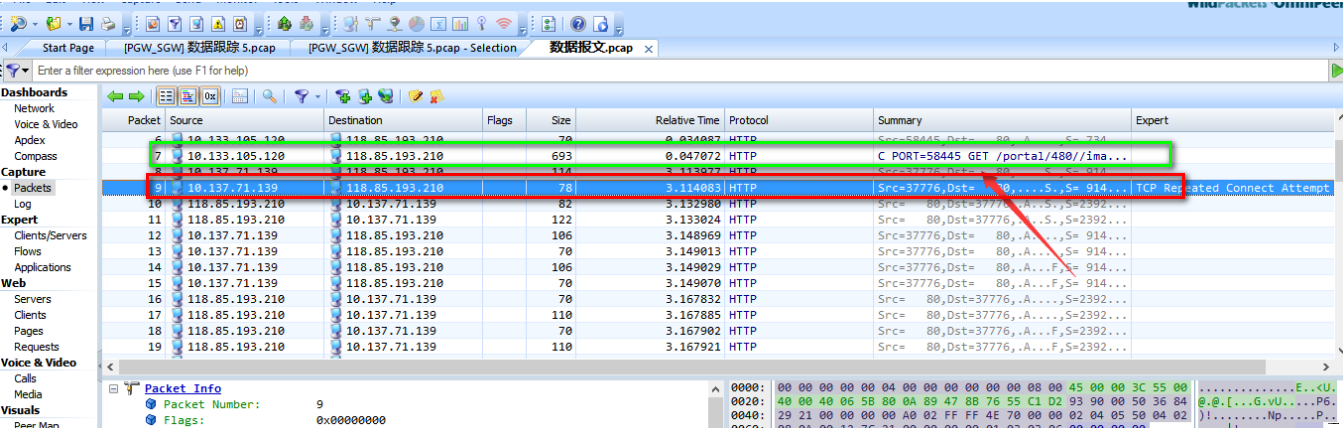Collapse the Packet Info tree node
The image size is (1343, 428).
point(113,388)
